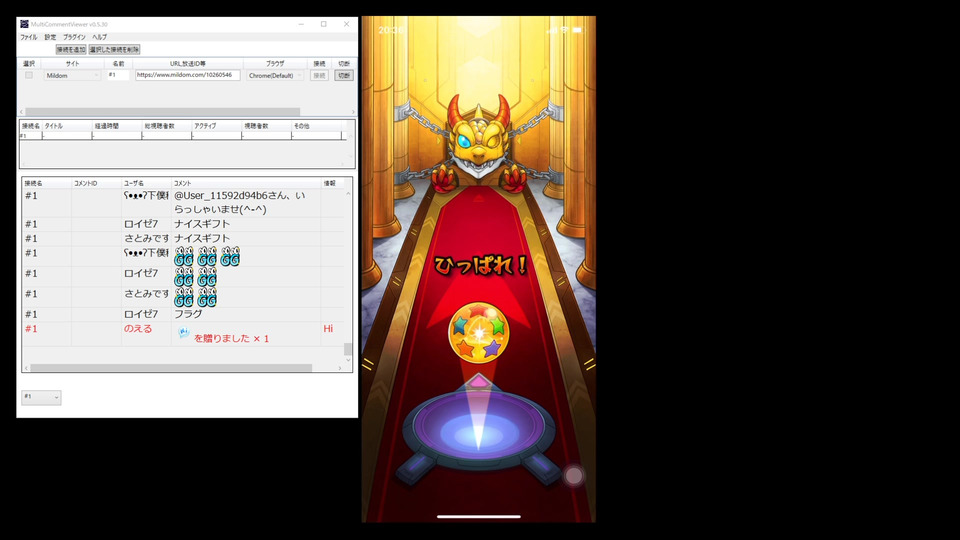Screen dimensions: 960x540
Task: Tap the pink arrow marker on pedestal
Action: coord(479,381)
